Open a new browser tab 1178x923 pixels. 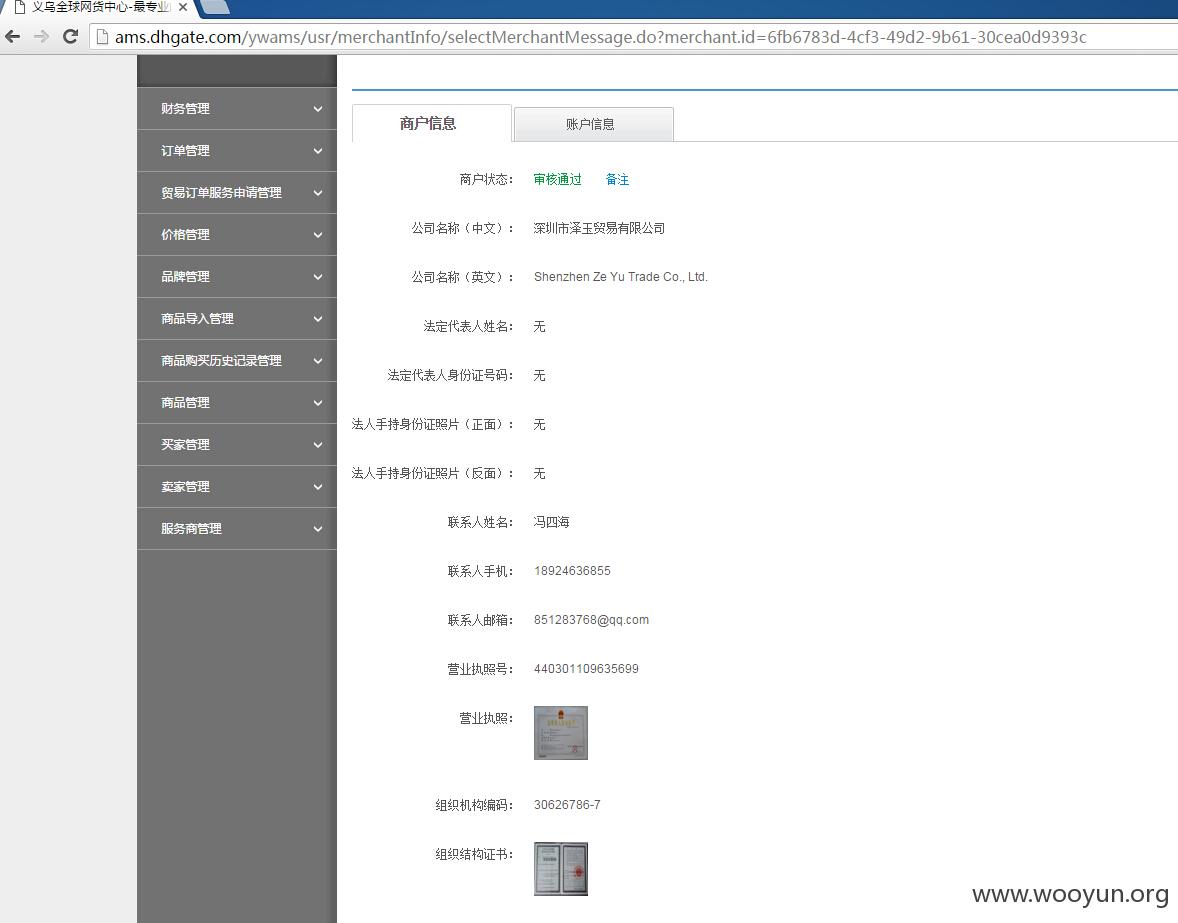pyautogui.click(x=215, y=7)
